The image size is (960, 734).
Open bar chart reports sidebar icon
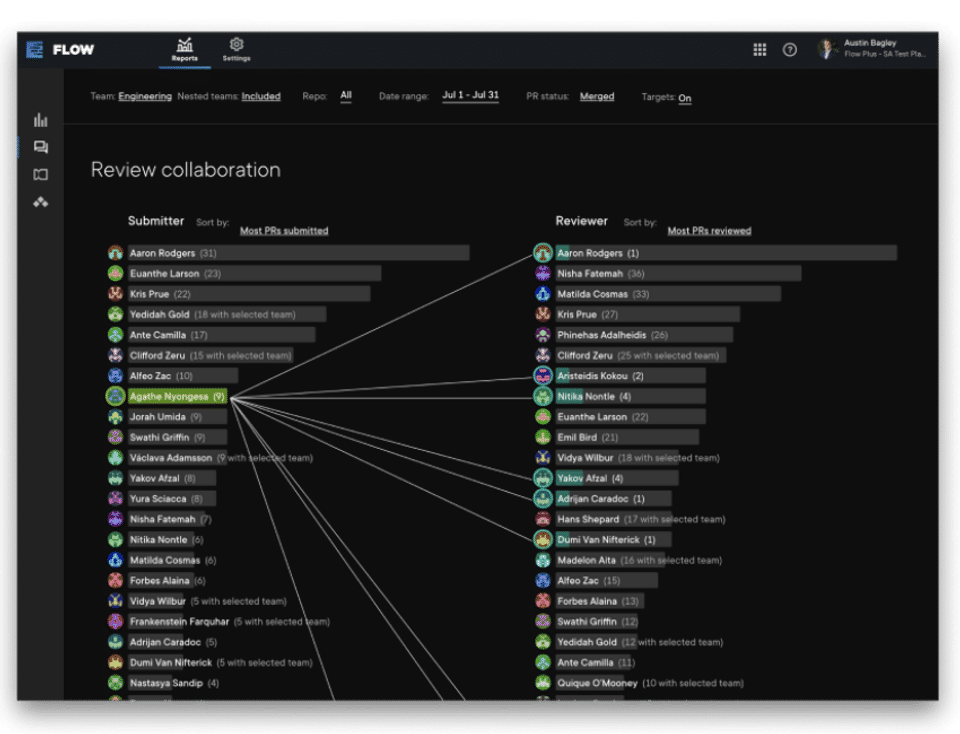40,120
